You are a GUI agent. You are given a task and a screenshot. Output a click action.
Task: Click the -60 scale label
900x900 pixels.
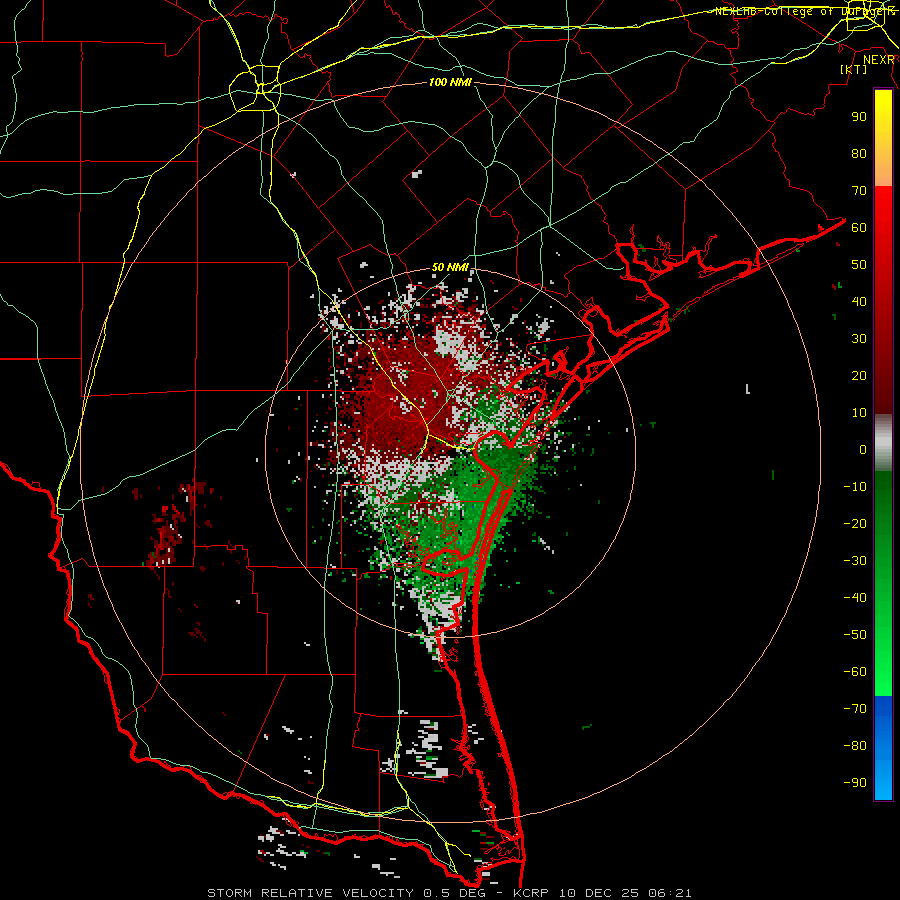(x=855, y=672)
